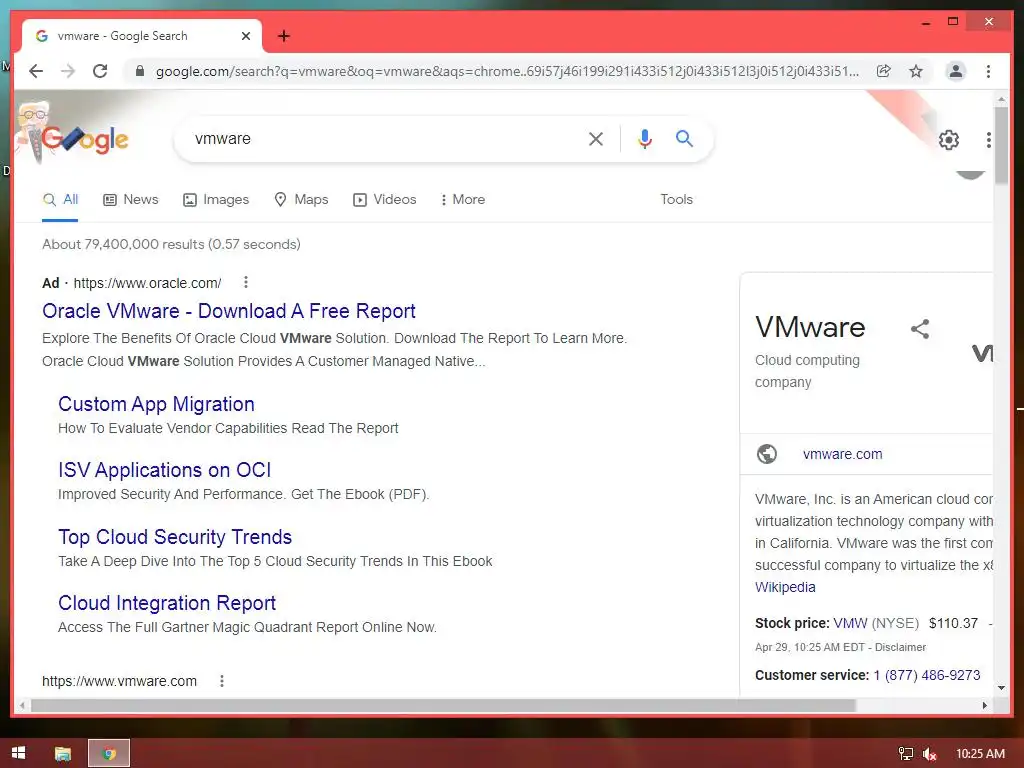Click the horizontal scrollbar right arrow
The image size is (1024, 768).
(985, 705)
